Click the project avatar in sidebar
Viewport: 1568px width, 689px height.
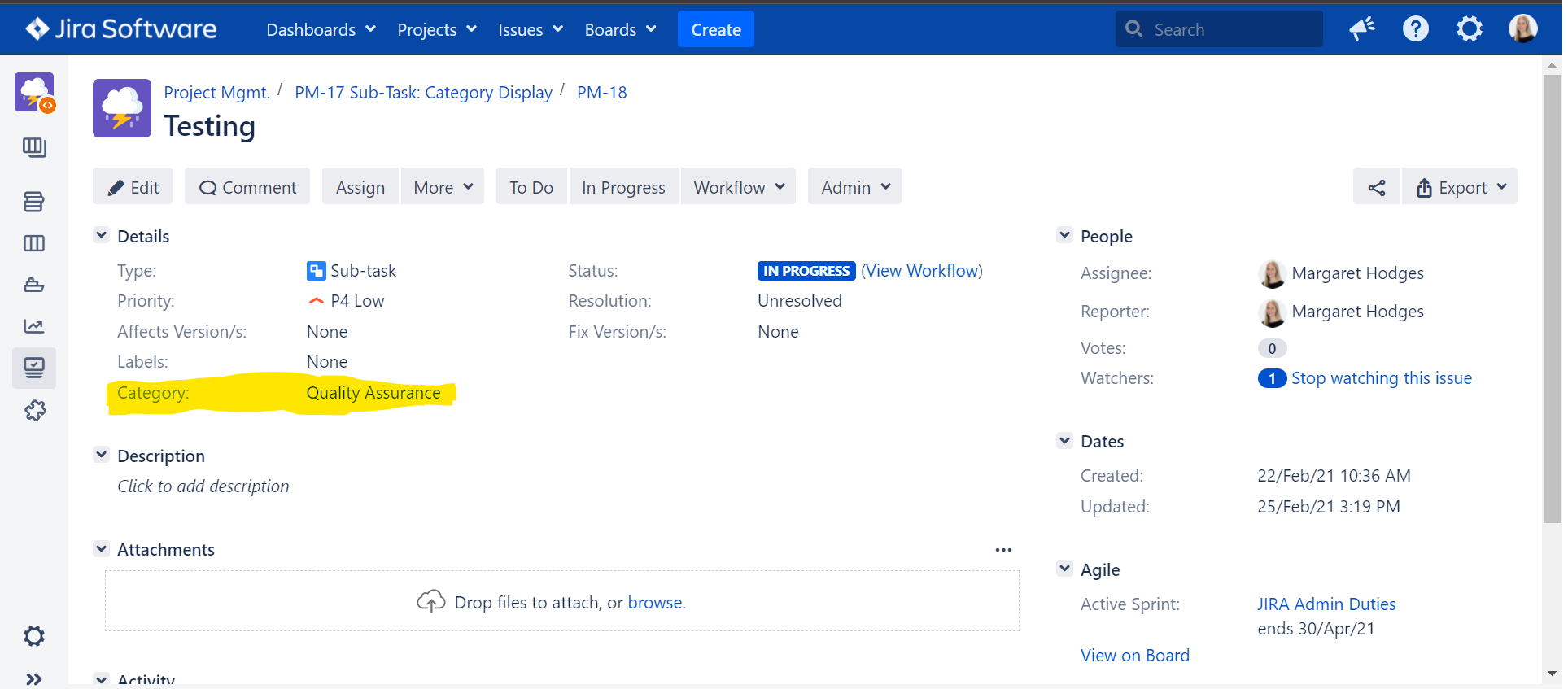pyautogui.click(x=34, y=92)
